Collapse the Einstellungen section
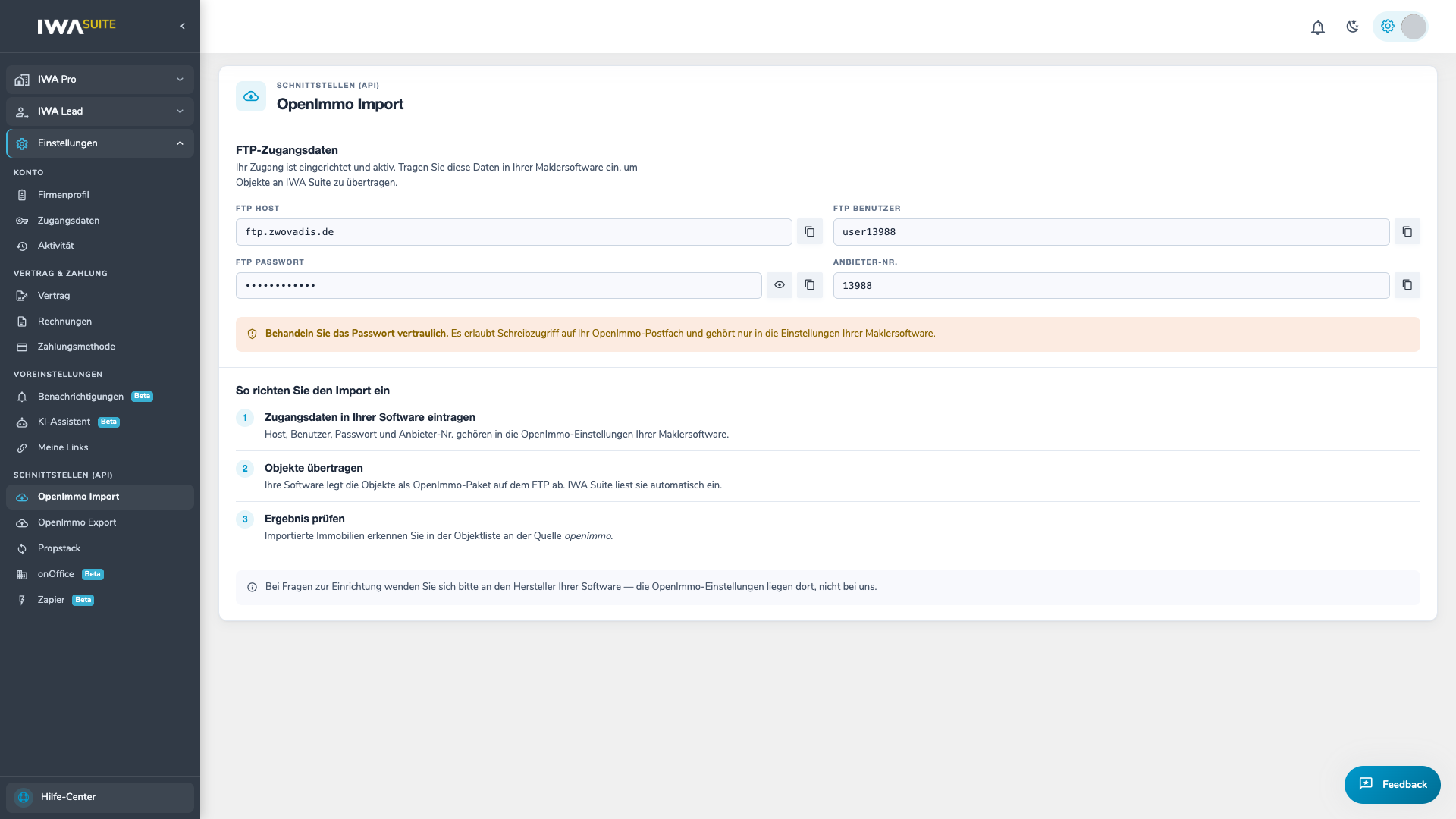 pyautogui.click(x=100, y=143)
